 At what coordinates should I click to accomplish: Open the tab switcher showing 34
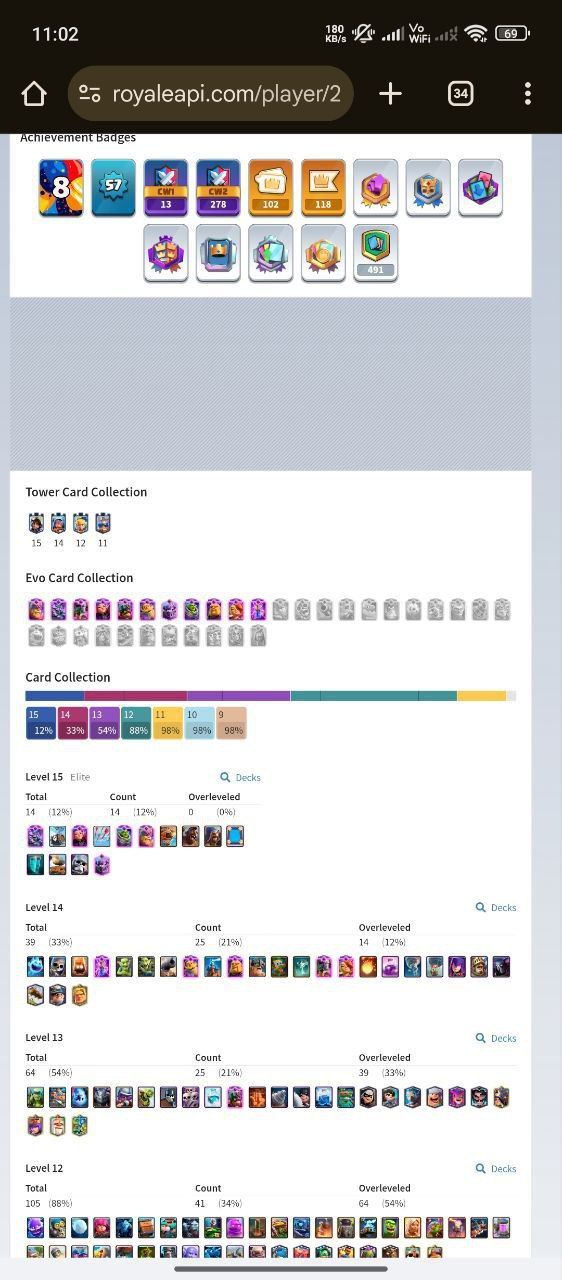460,94
